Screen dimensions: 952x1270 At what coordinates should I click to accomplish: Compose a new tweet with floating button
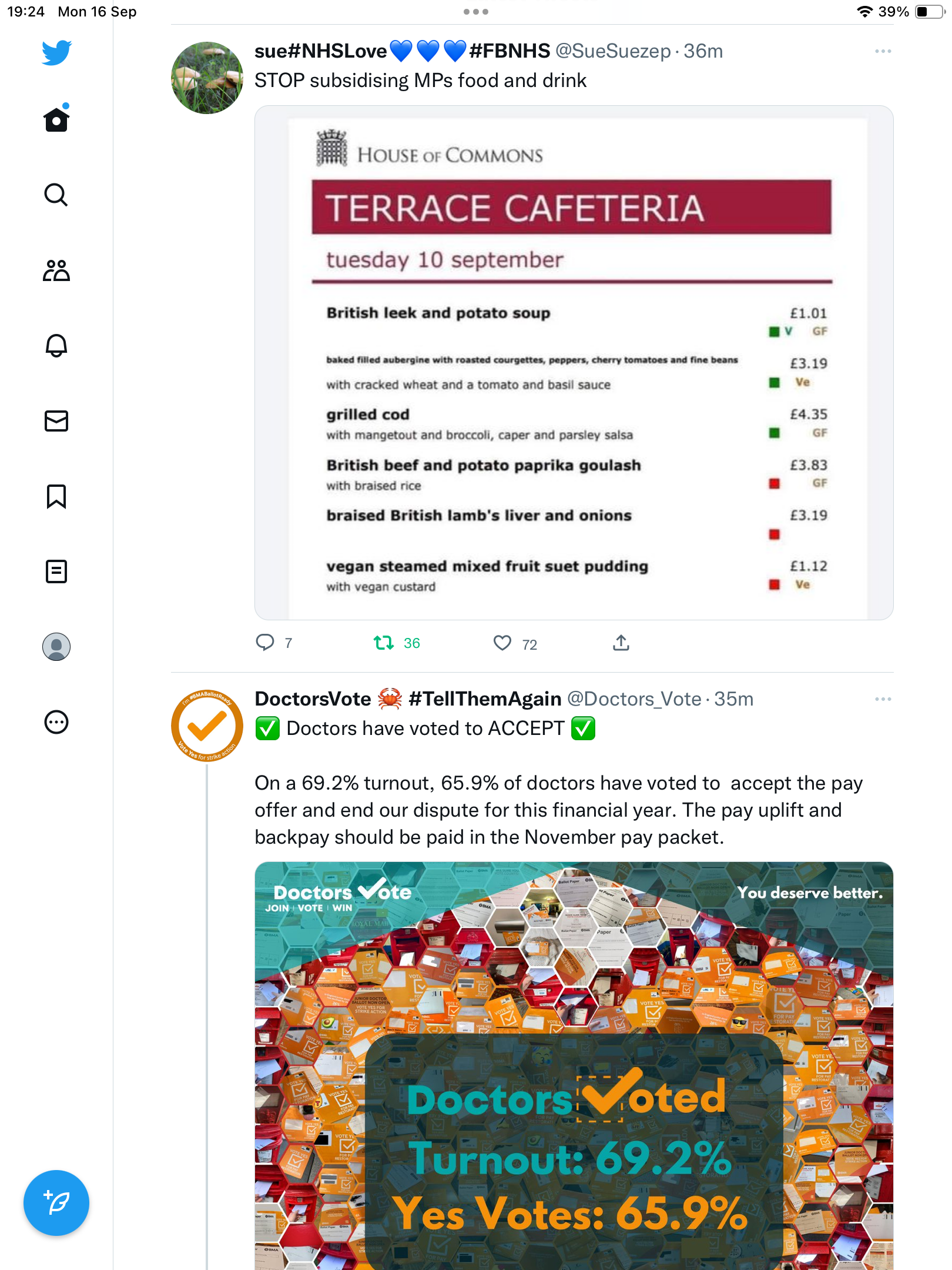[56, 1203]
